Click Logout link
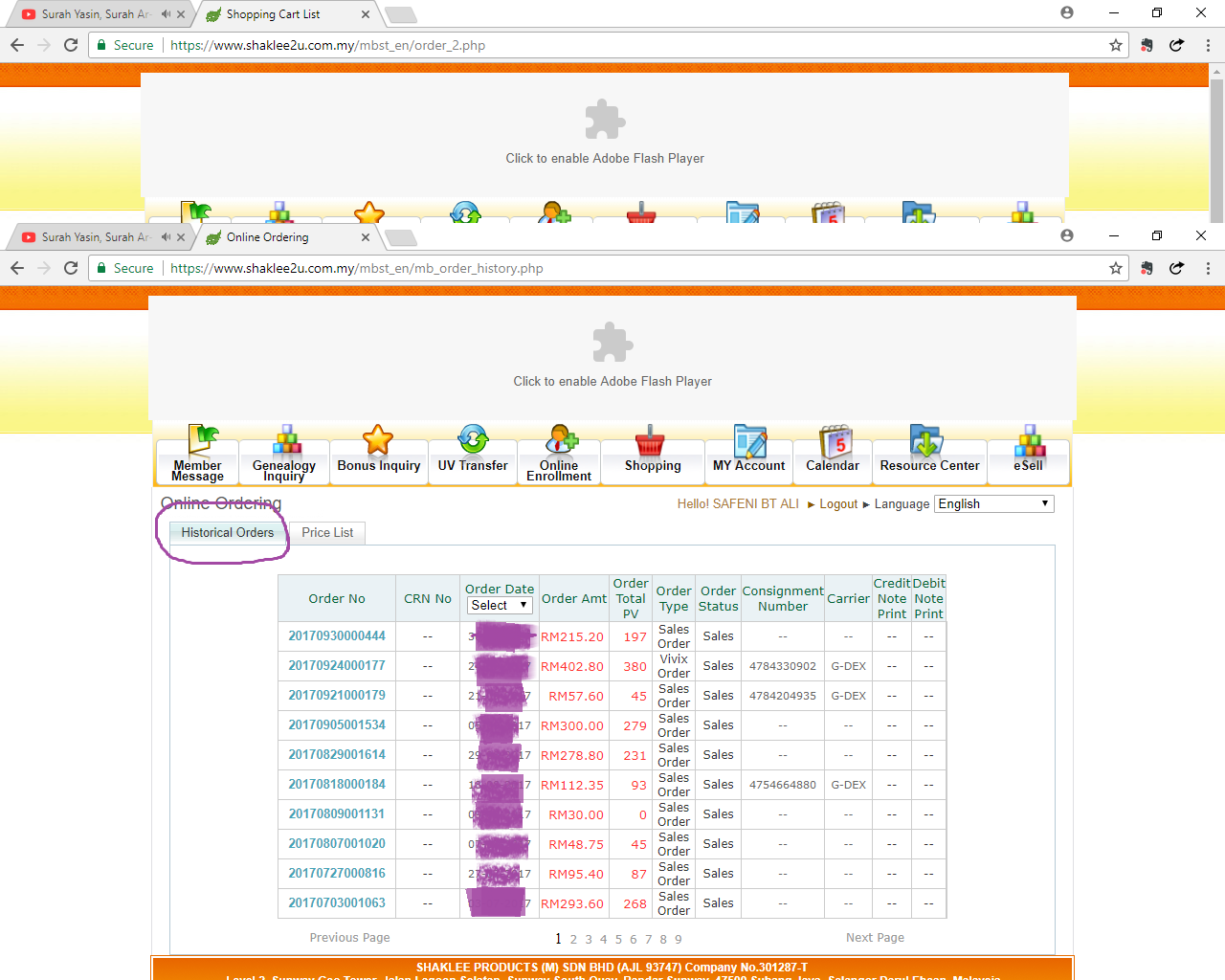Viewport: 1225px width, 980px height. click(838, 504)
